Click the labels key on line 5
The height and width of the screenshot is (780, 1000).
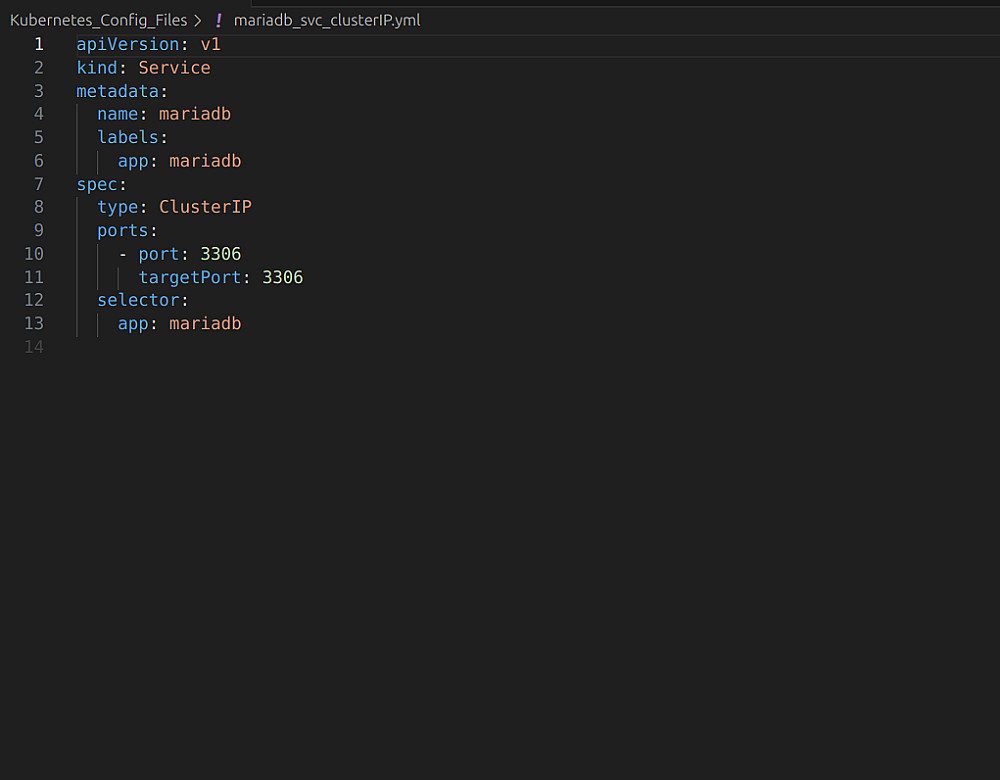pos(128,137)
